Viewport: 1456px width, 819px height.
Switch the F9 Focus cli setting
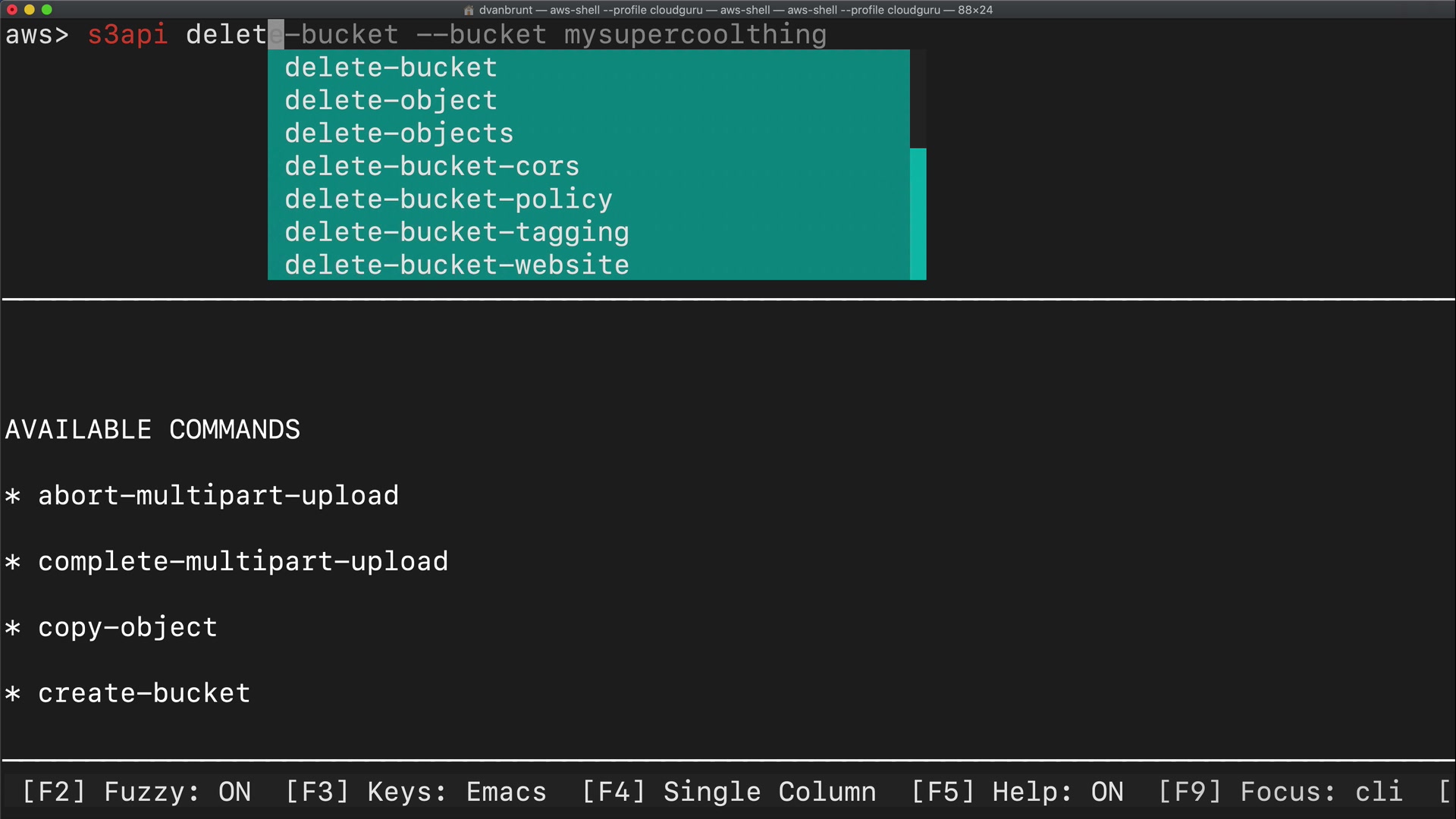[x=1280, y=792]
